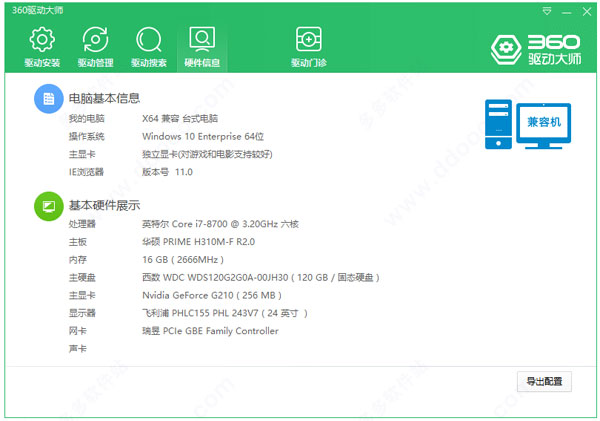Click Windows 10 Enterprise 64位 text
The width and height of the screenshot is (600, 421).
(x=203, y=137)
